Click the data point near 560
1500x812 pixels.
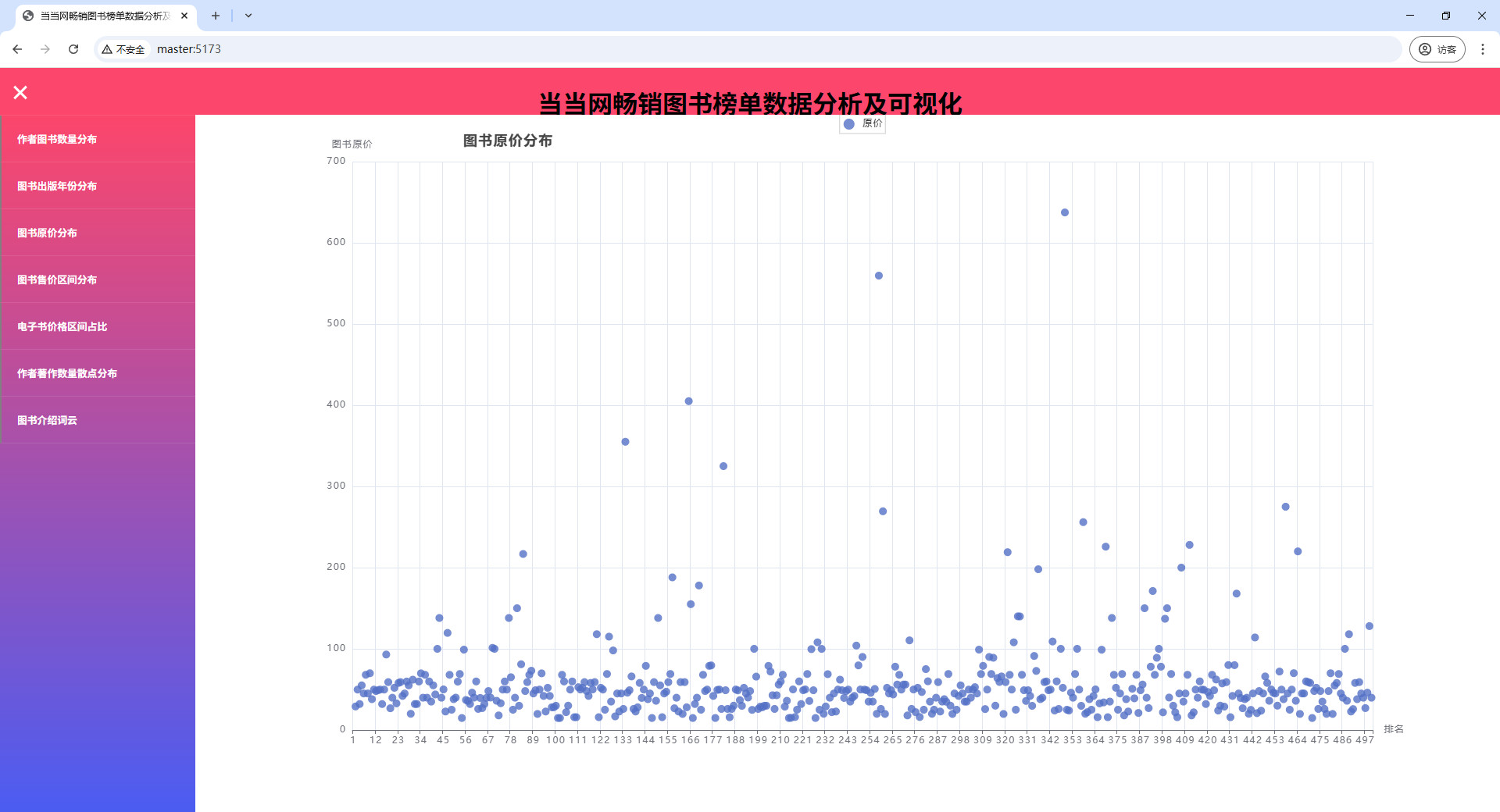(879, 276)
